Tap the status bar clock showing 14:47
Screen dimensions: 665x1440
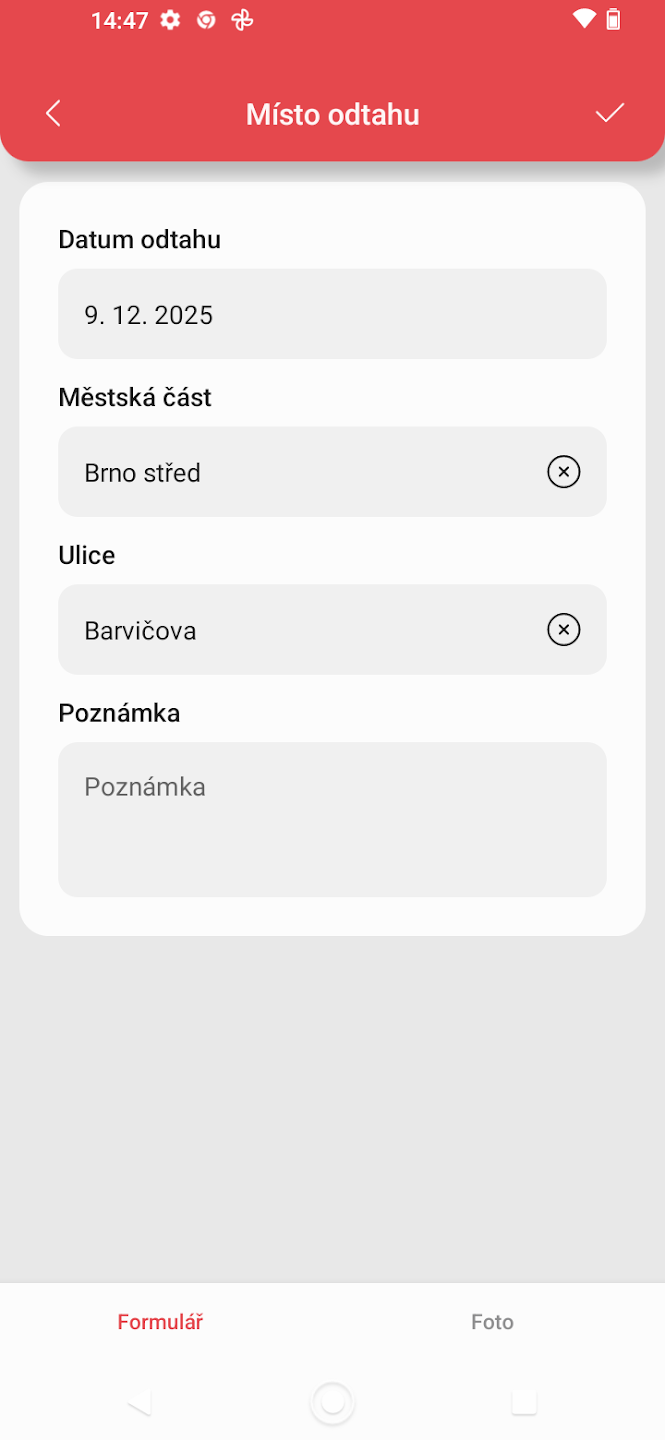click(x=119, y=20)
